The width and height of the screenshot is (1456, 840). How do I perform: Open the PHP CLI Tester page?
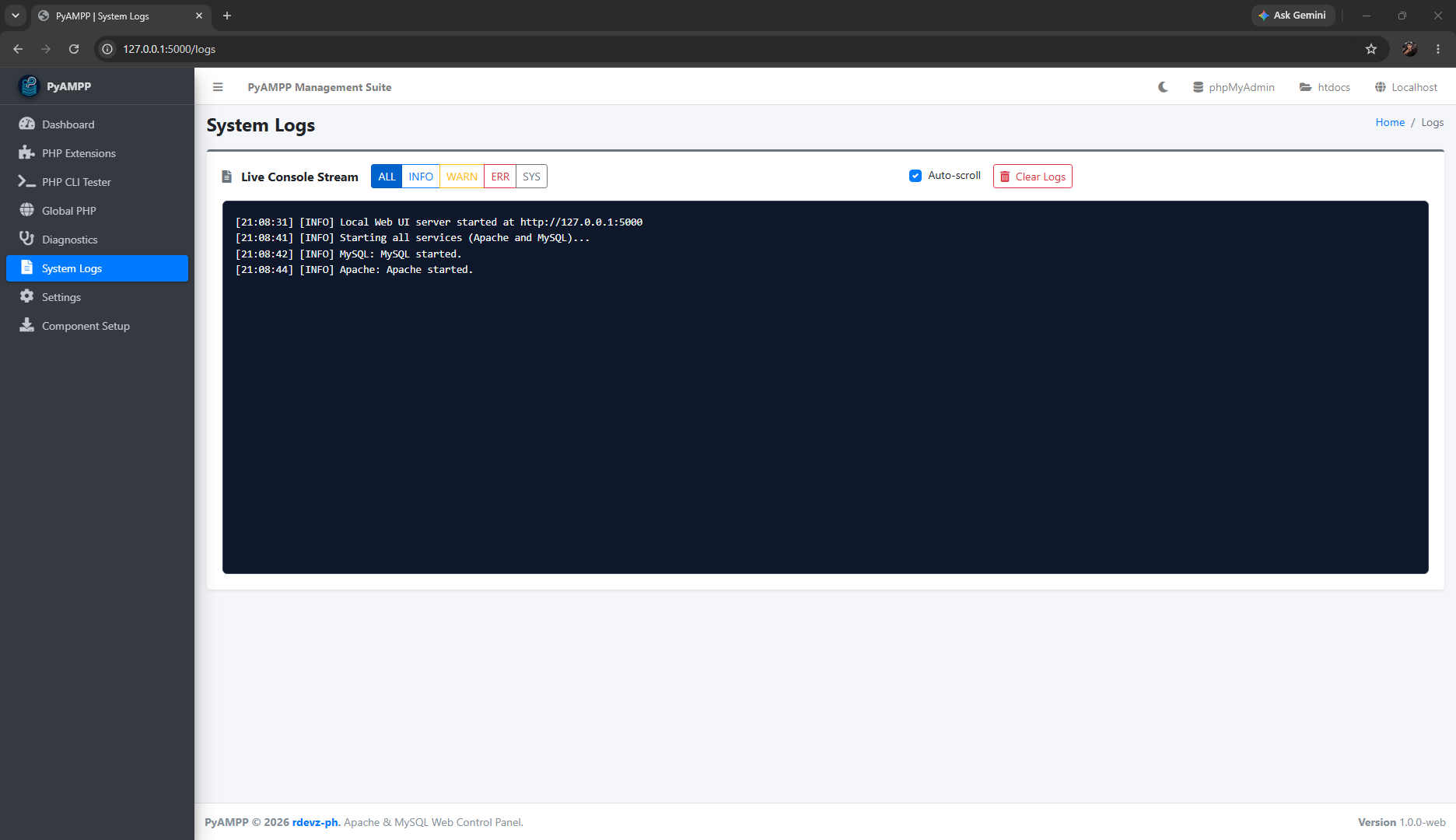coord(97,182)
